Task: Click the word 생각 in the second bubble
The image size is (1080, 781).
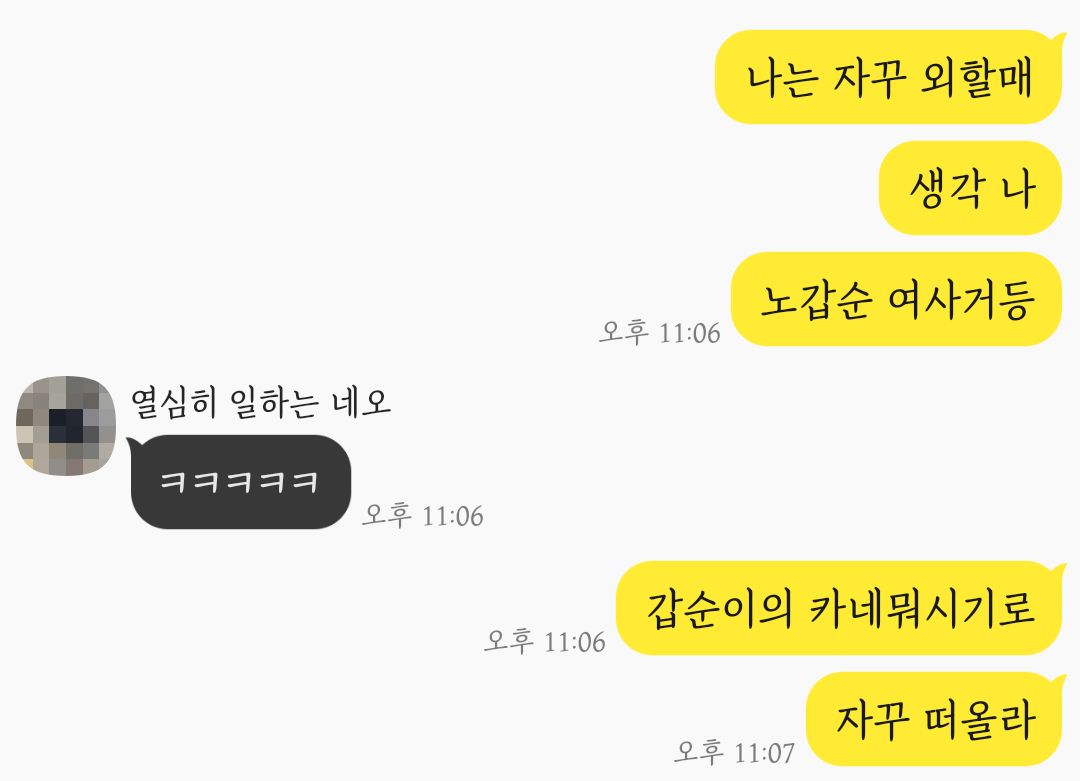Action: coord(946,189)
